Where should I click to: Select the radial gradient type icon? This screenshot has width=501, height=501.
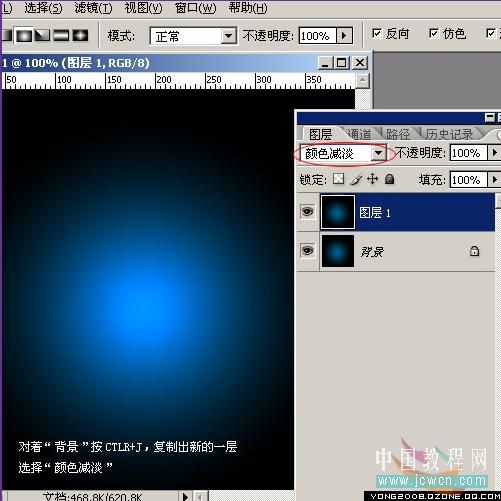click(24, 35)
